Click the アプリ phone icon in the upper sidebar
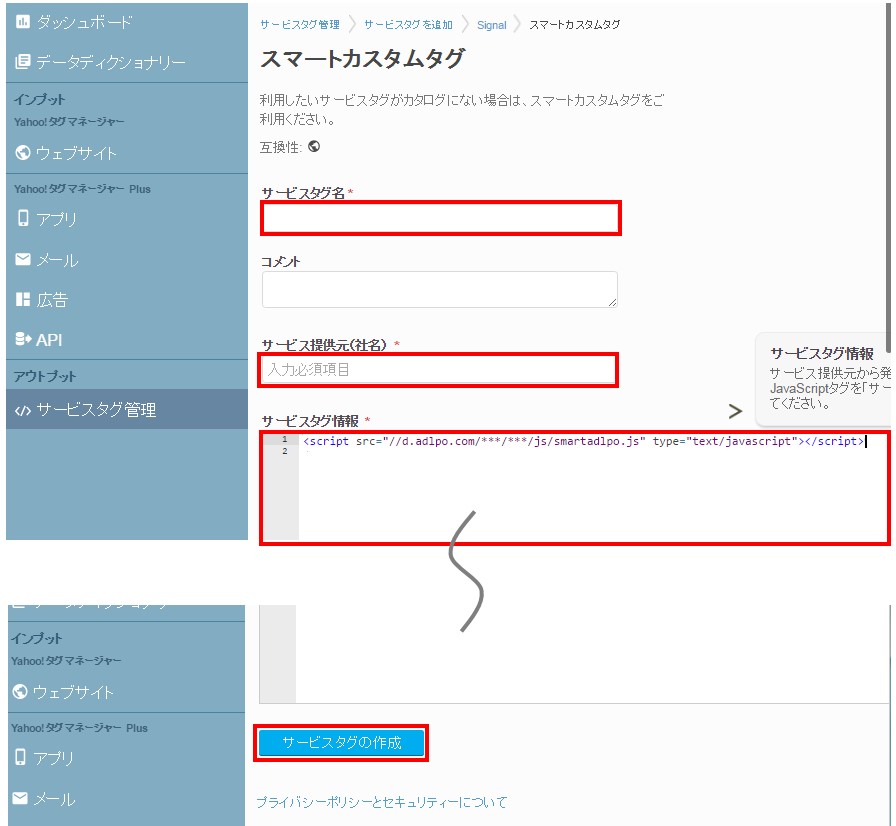 pos(23,218)
